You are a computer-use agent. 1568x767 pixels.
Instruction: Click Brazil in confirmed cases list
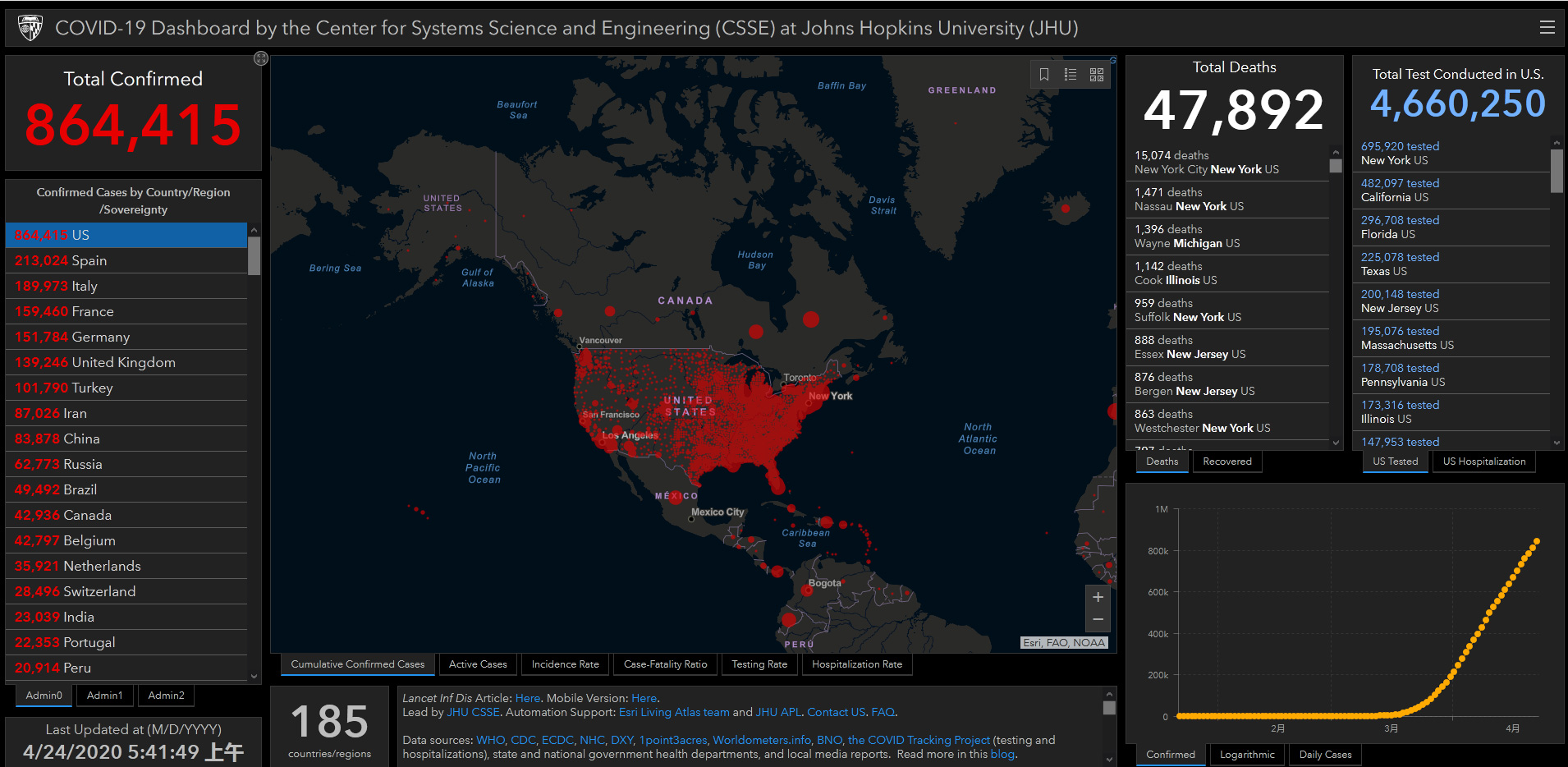pos(126,489)
